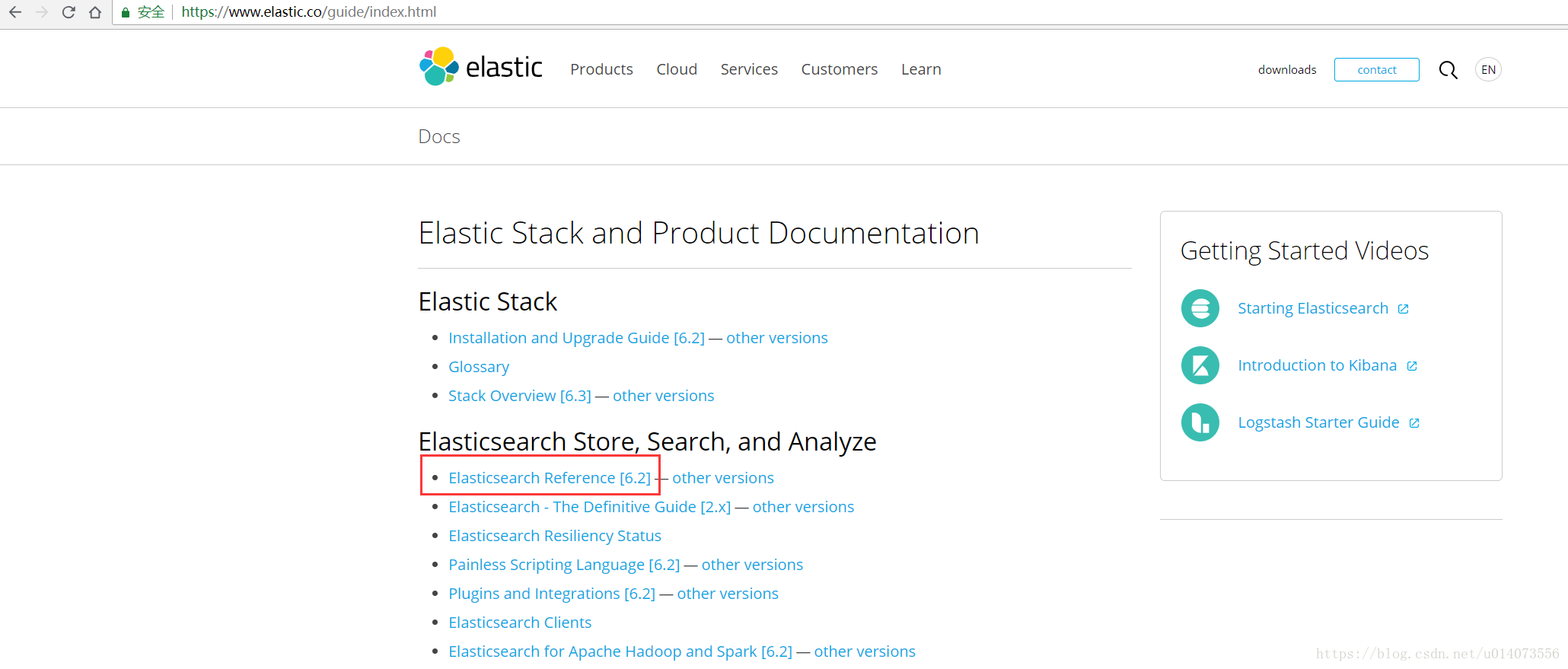Open Elasticsearch Clients link
This screenshot has width=1568, height=669.
coord(520,623)
